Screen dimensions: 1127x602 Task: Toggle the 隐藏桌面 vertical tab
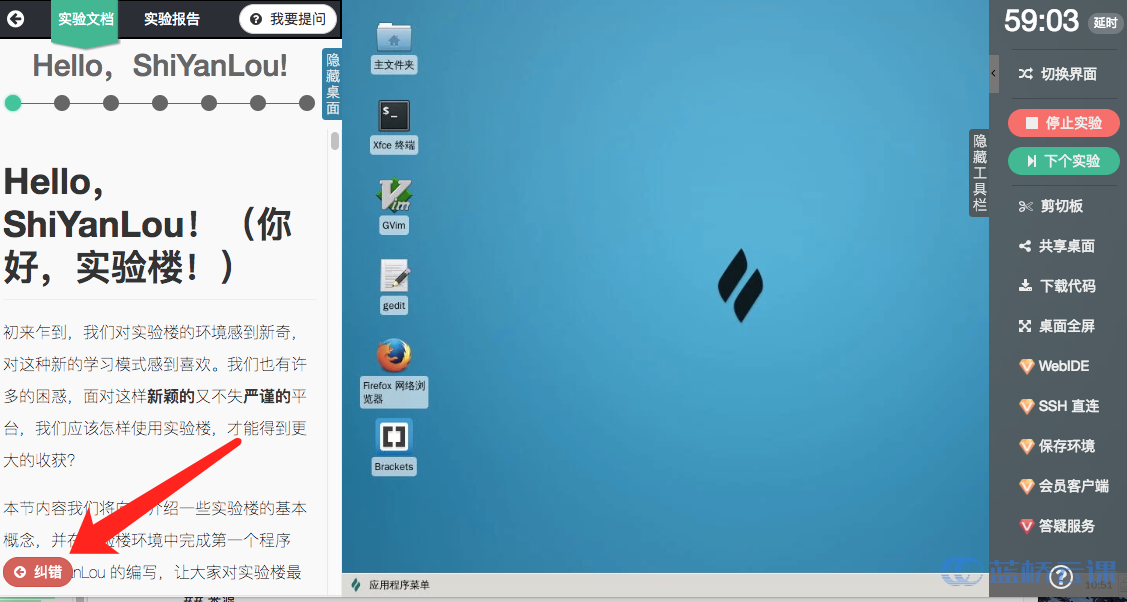(x=333, y=83)
